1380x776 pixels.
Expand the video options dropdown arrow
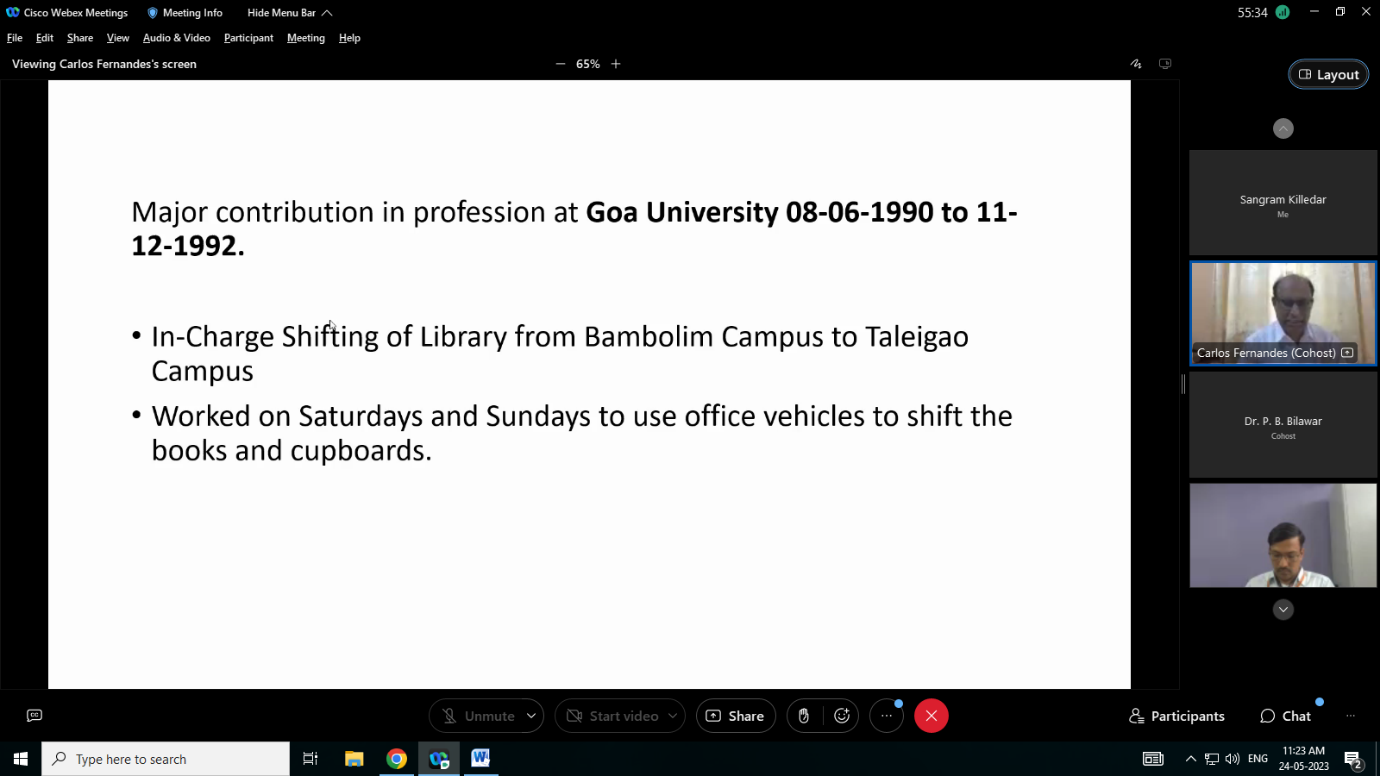pos(672,716)
